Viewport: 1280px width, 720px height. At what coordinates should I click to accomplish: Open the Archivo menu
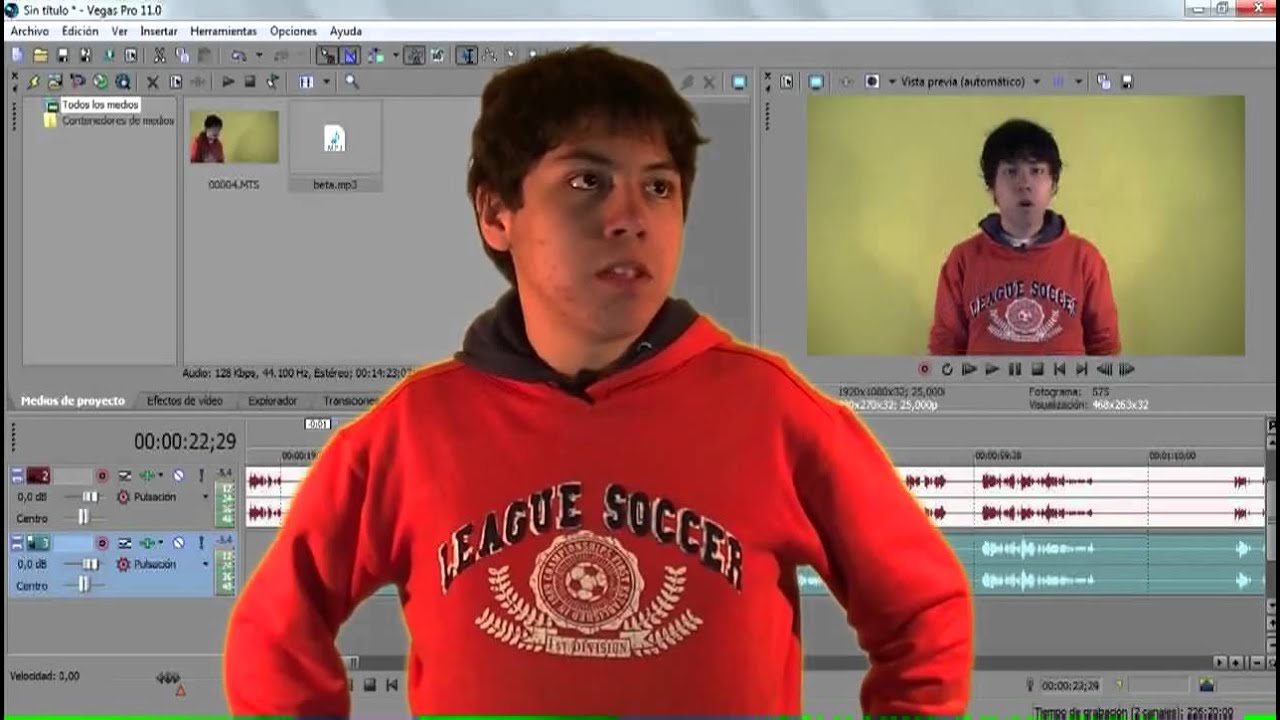[x=30, y=32]
